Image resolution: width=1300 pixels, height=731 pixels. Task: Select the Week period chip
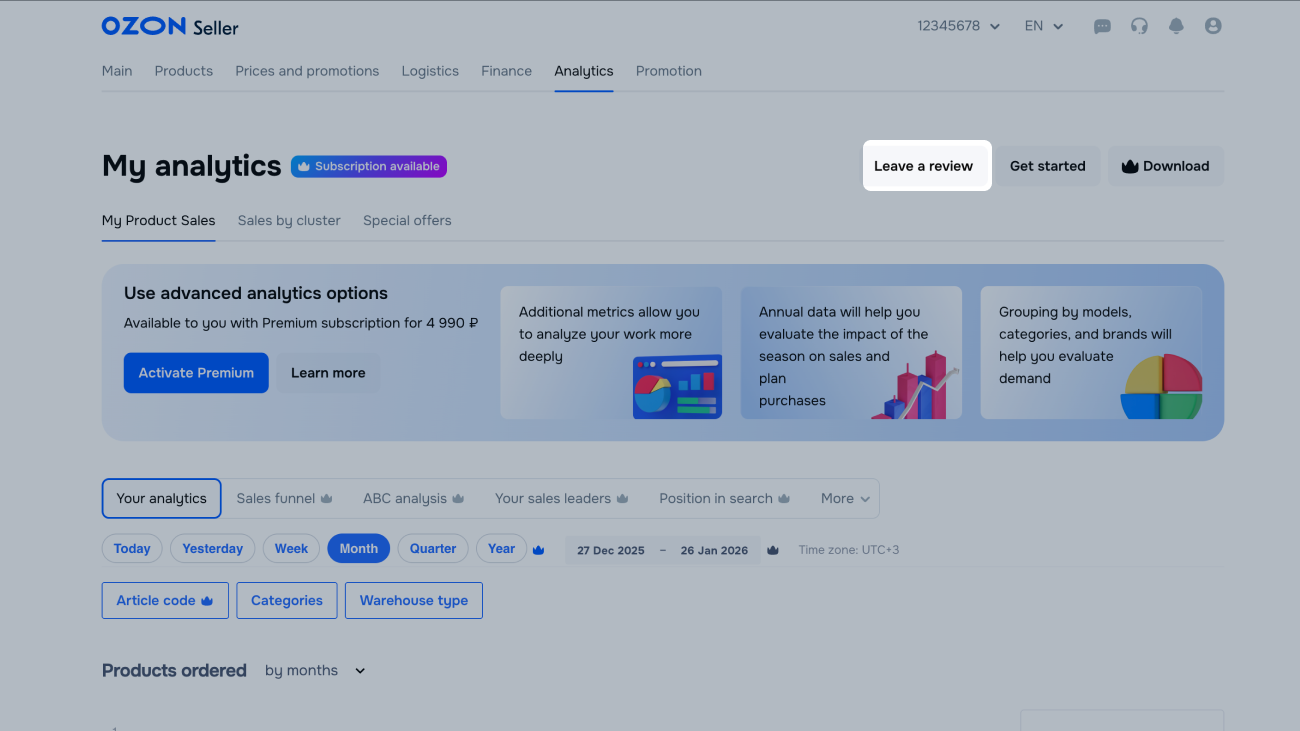click(x=291, y=549)
